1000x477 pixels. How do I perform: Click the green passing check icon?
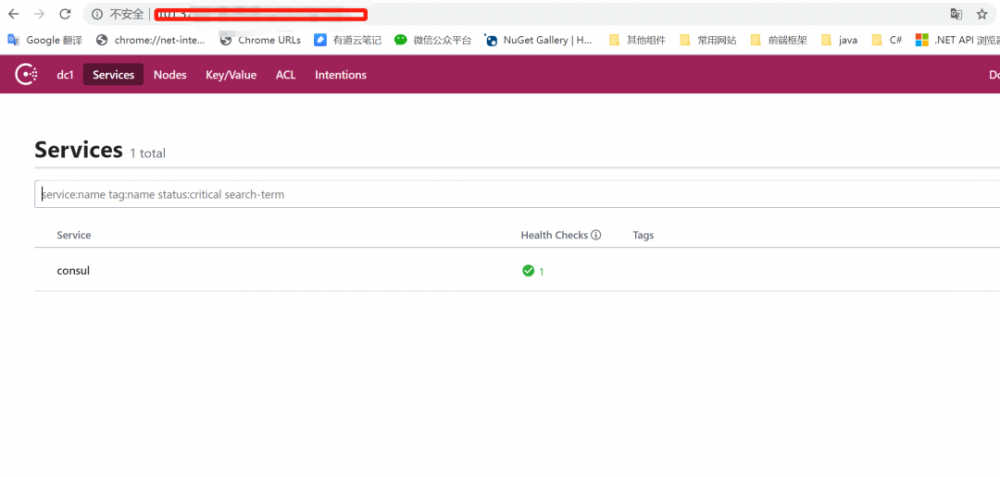coord(528,271)
